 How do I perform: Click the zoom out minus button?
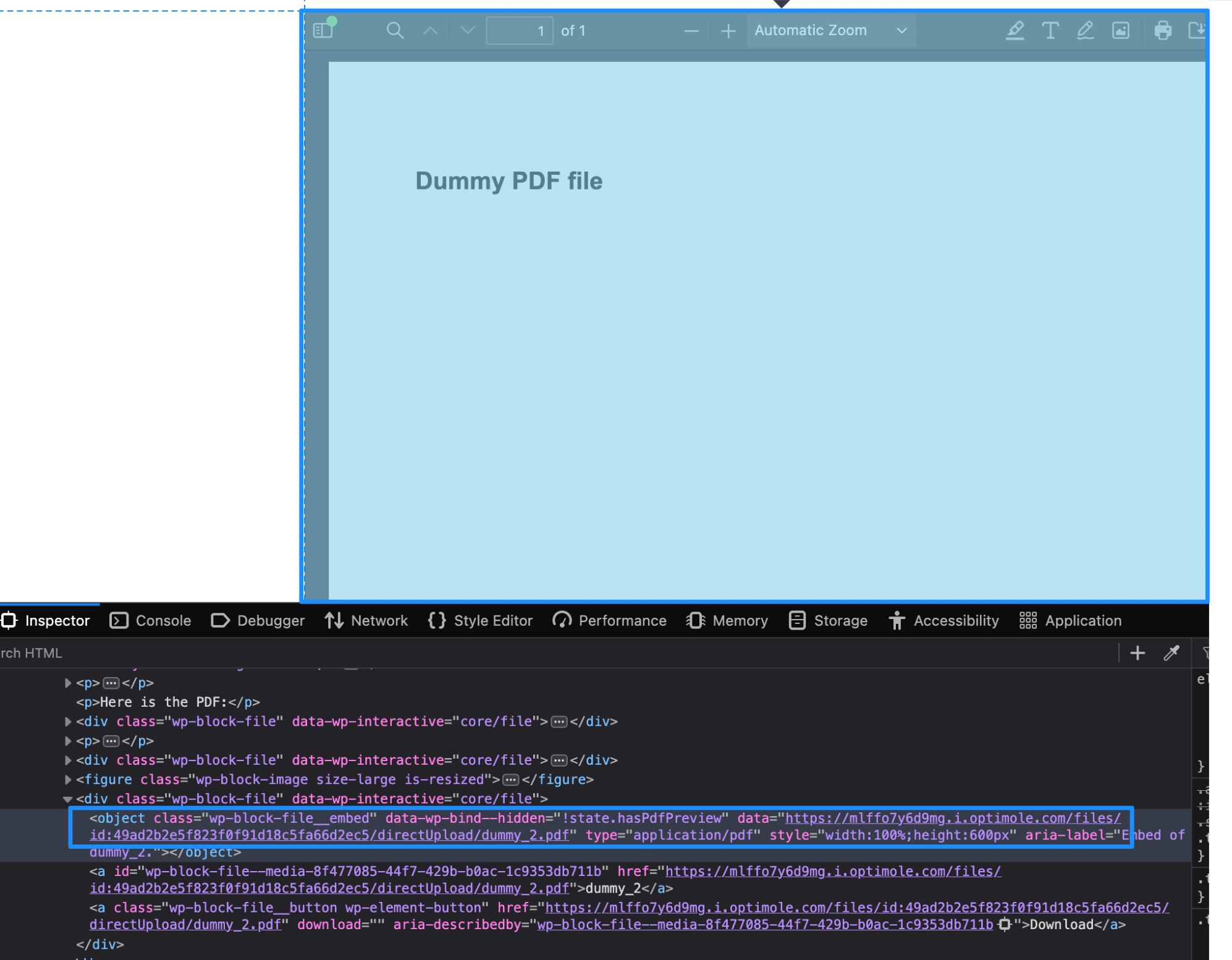691,31
